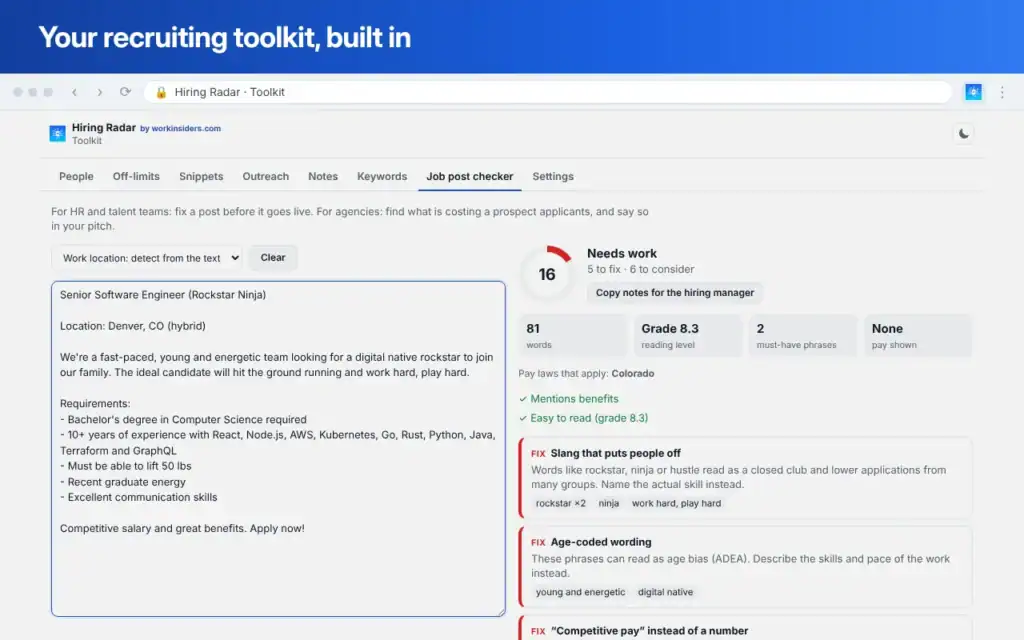The image size is (1024, 640).
Task: Click the Hiring Radar logo icon
Action: 57,133
